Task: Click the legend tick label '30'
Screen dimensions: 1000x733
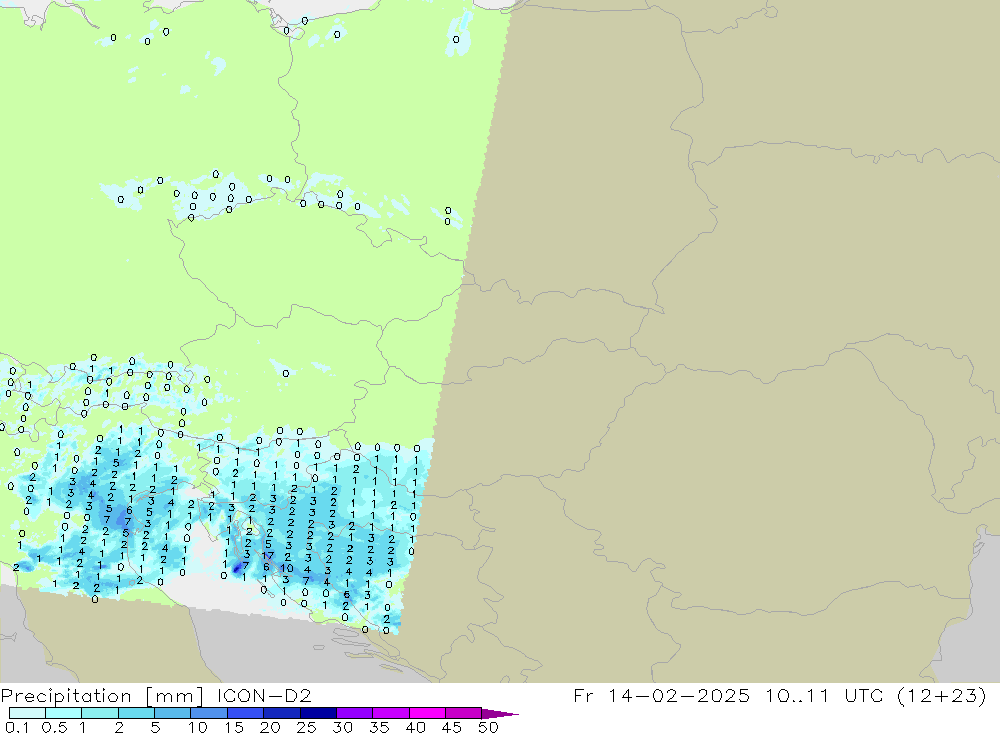Action: point(343,727)
